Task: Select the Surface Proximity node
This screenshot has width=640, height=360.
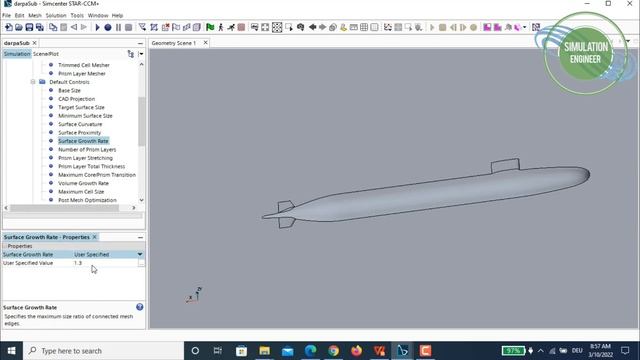Action: pyautogui.click(x=79, y=133)
